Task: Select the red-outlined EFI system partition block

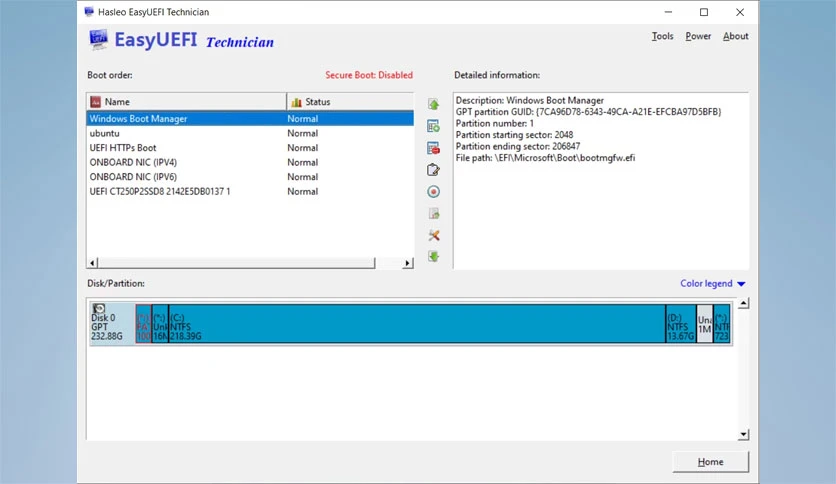Action: [143, 324]
